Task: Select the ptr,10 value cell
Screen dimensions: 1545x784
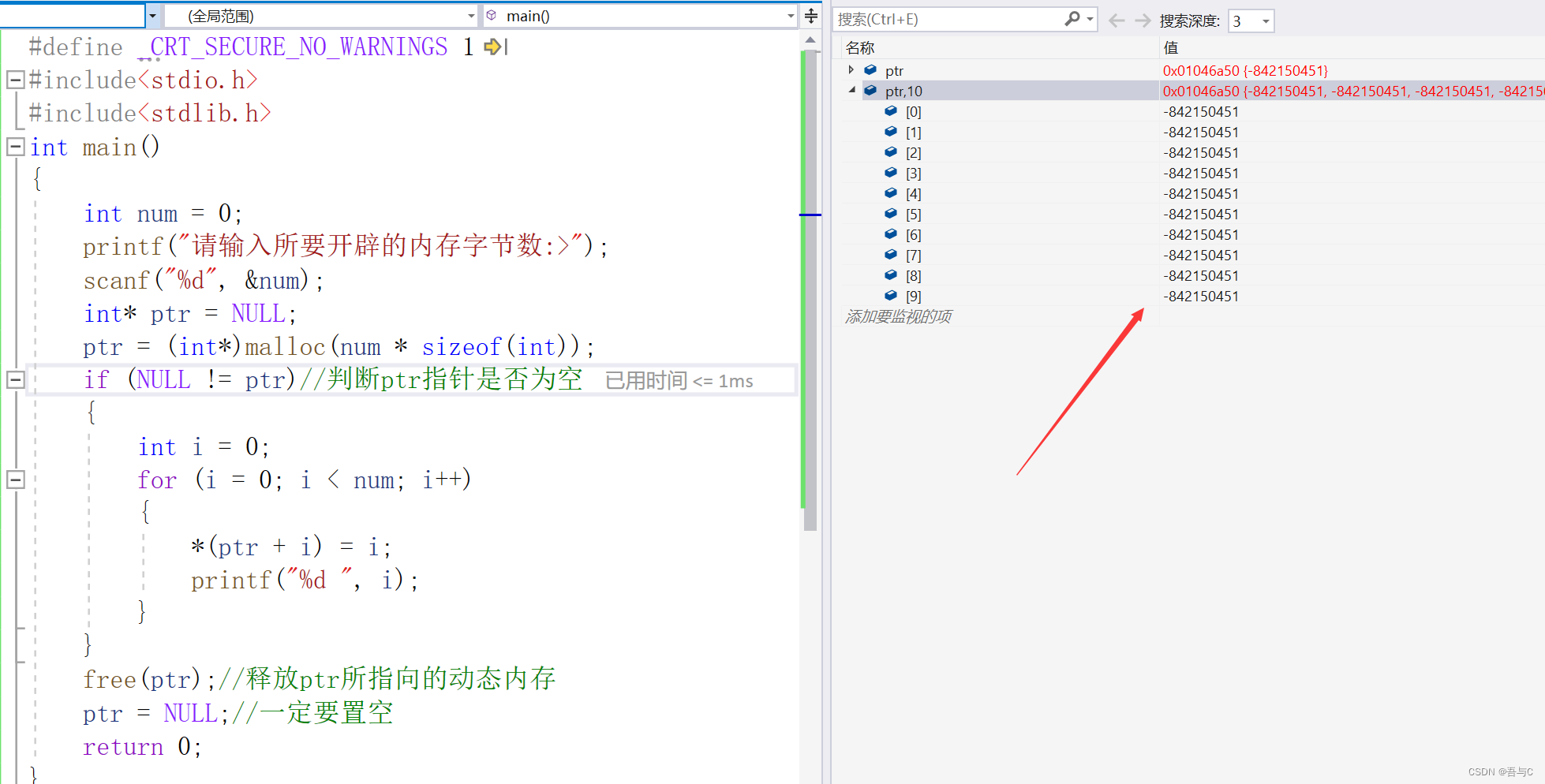Action: 1352,91
